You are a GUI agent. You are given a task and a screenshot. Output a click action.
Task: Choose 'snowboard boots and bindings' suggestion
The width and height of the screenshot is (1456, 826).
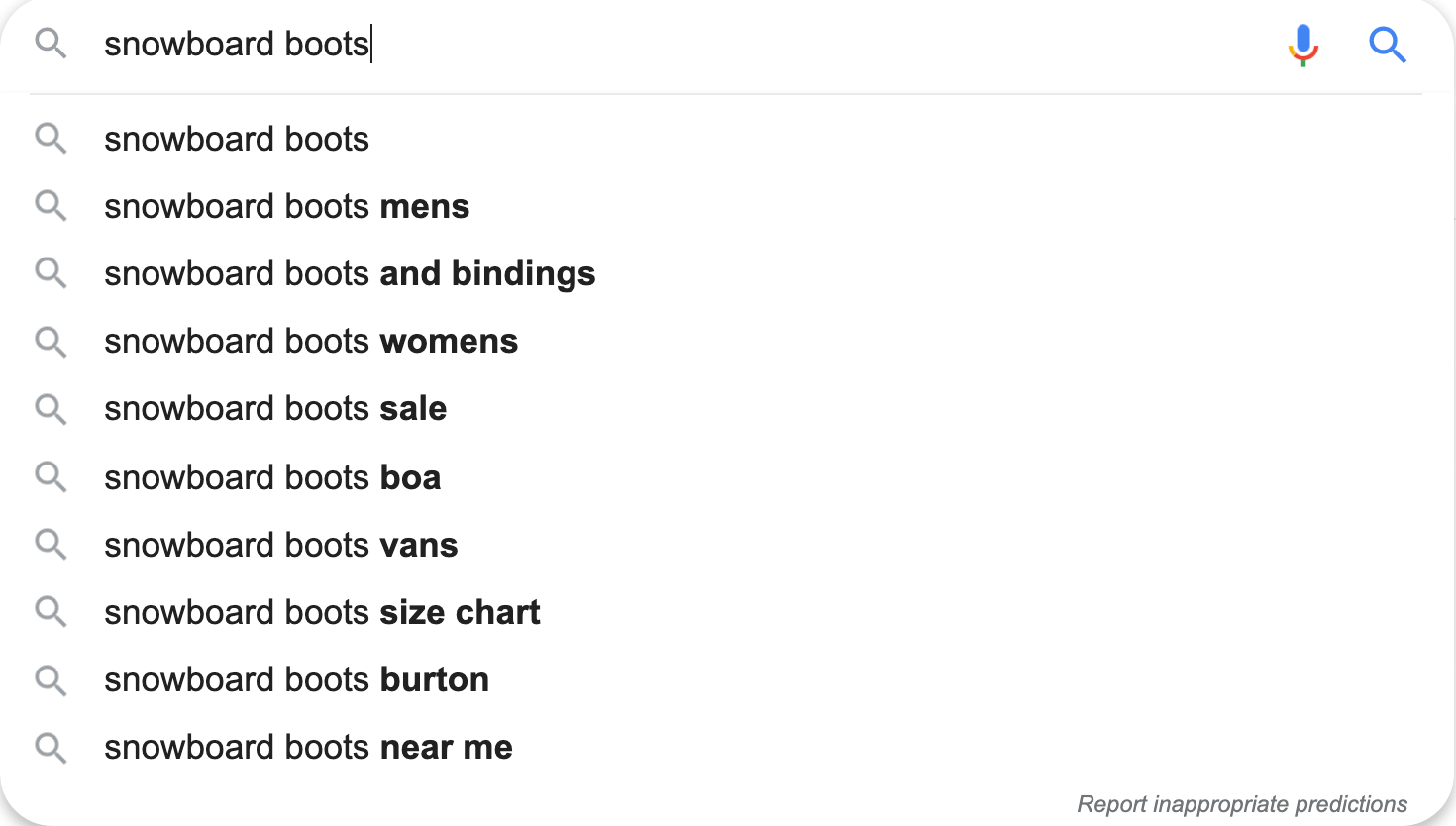[x=728, y=273]
